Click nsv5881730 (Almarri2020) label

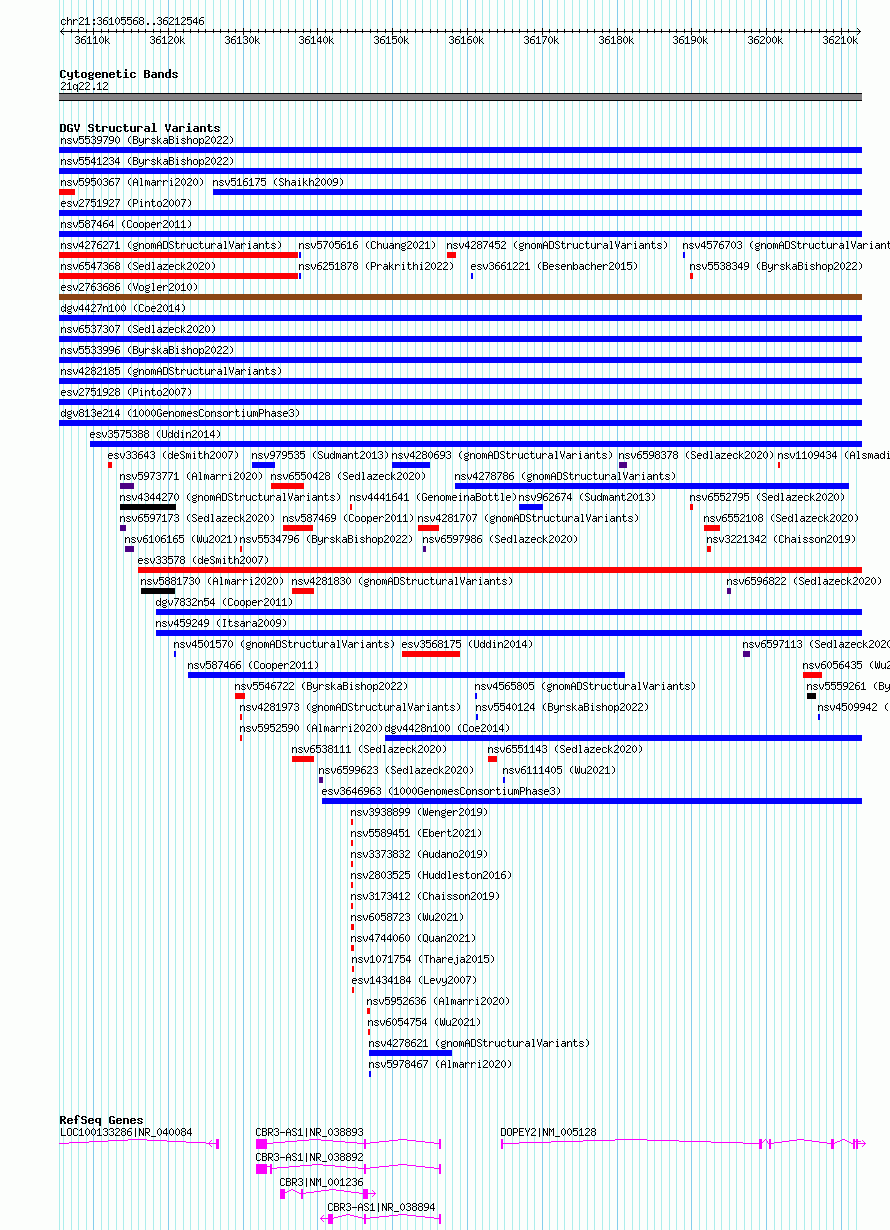[213, 581]
